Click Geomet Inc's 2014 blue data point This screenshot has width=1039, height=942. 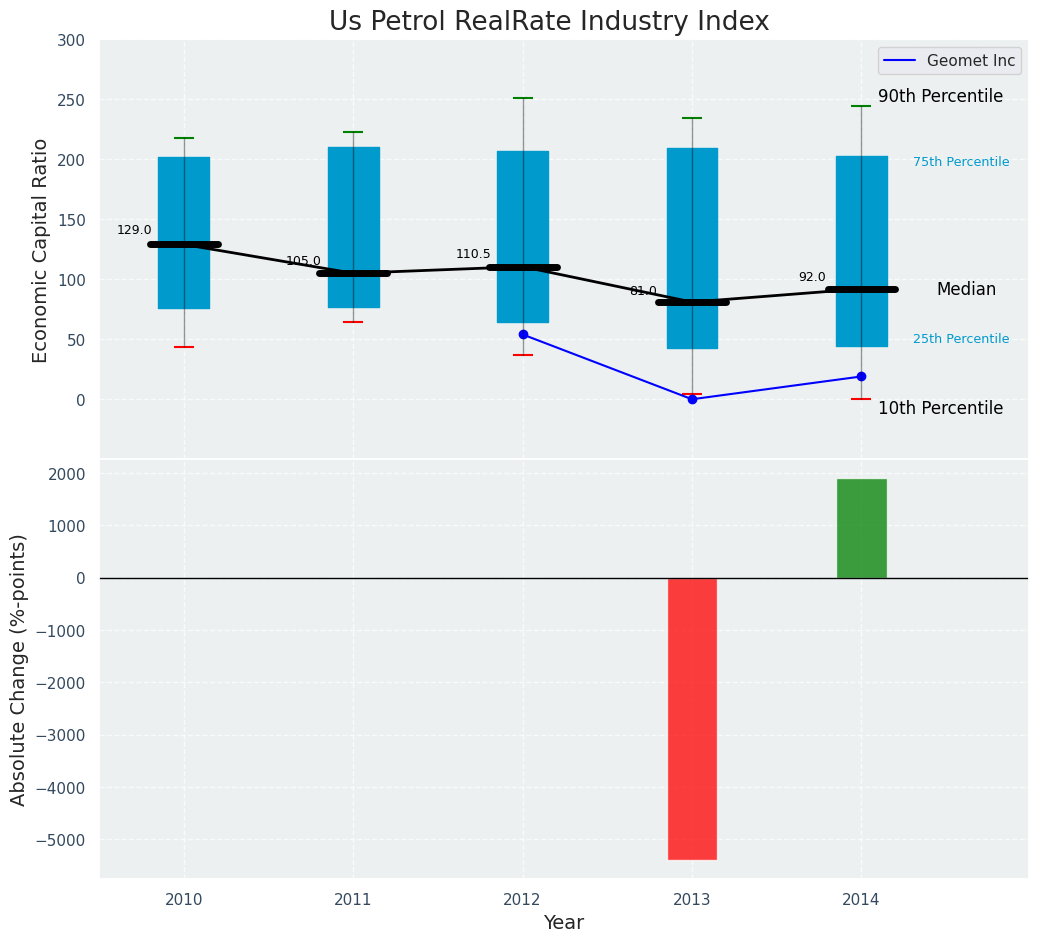[861, 377]
